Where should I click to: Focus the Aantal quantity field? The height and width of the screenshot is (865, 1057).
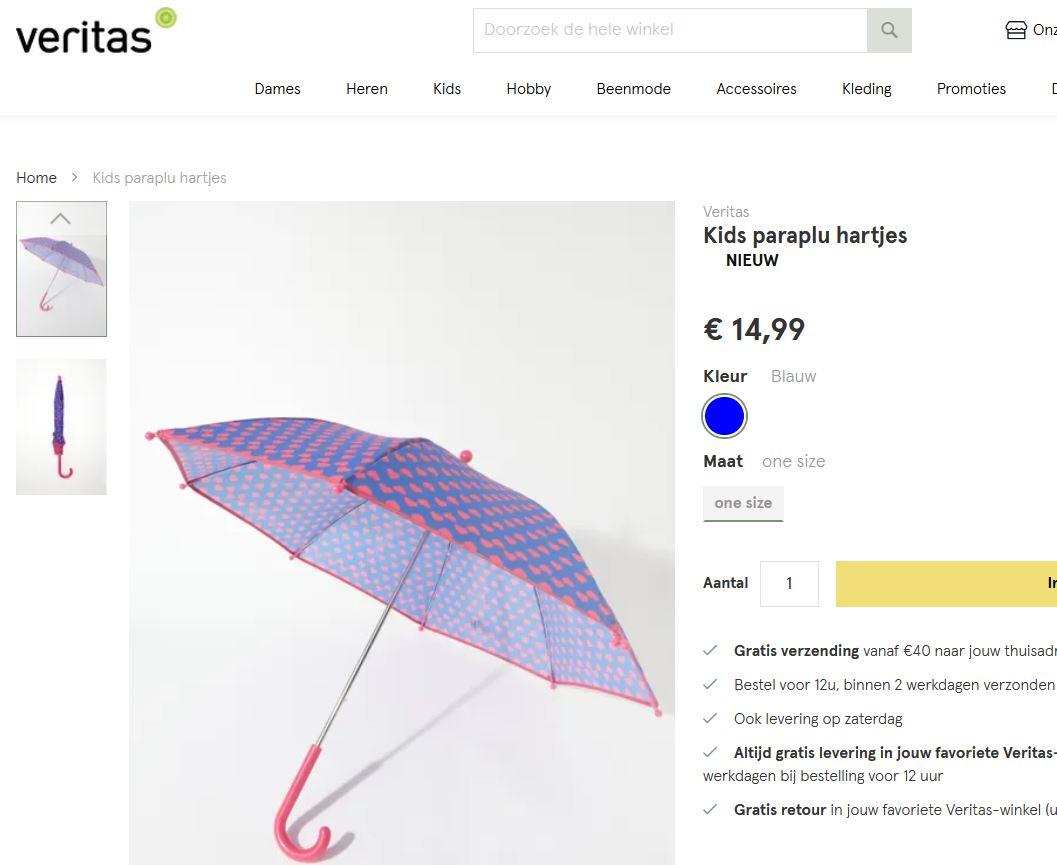[x=789, y=584]
